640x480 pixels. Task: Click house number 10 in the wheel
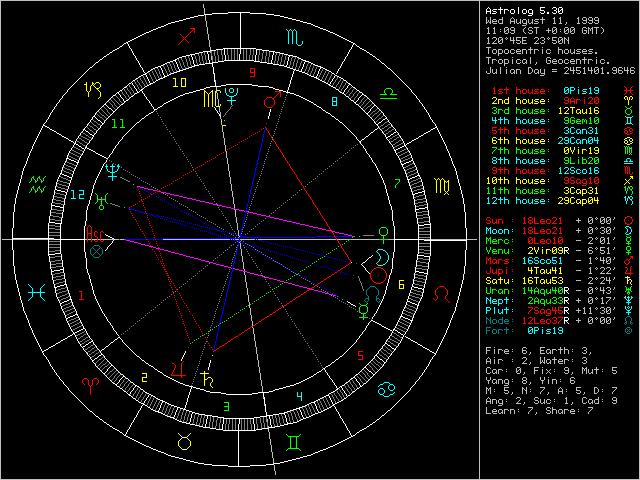tap(180, 83)
